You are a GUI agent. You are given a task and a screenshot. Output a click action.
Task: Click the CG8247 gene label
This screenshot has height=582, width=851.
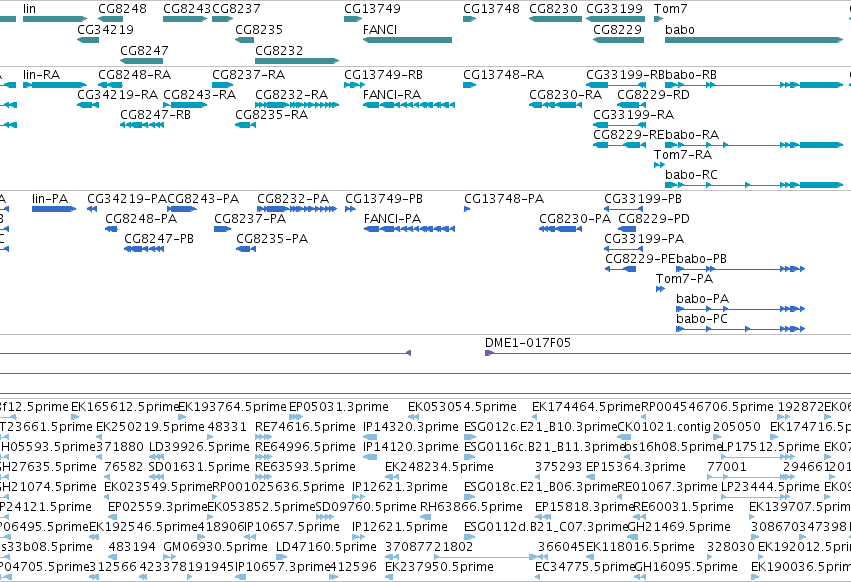(144, 50)
